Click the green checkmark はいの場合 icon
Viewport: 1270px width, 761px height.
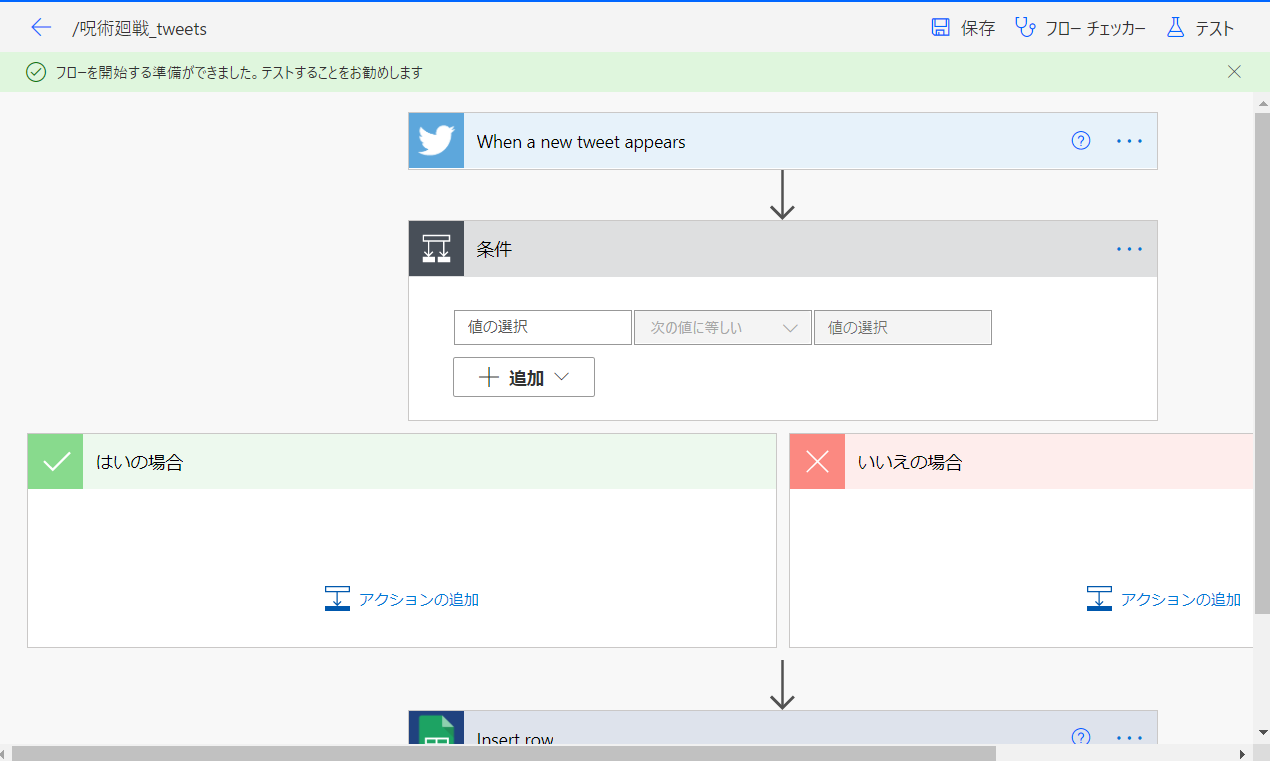tap(55, 462)
